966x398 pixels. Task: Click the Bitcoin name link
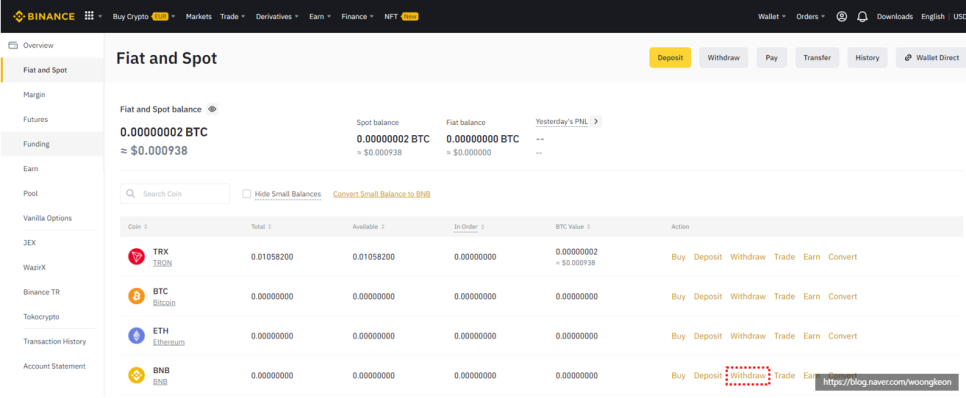[x=164, y=303]
